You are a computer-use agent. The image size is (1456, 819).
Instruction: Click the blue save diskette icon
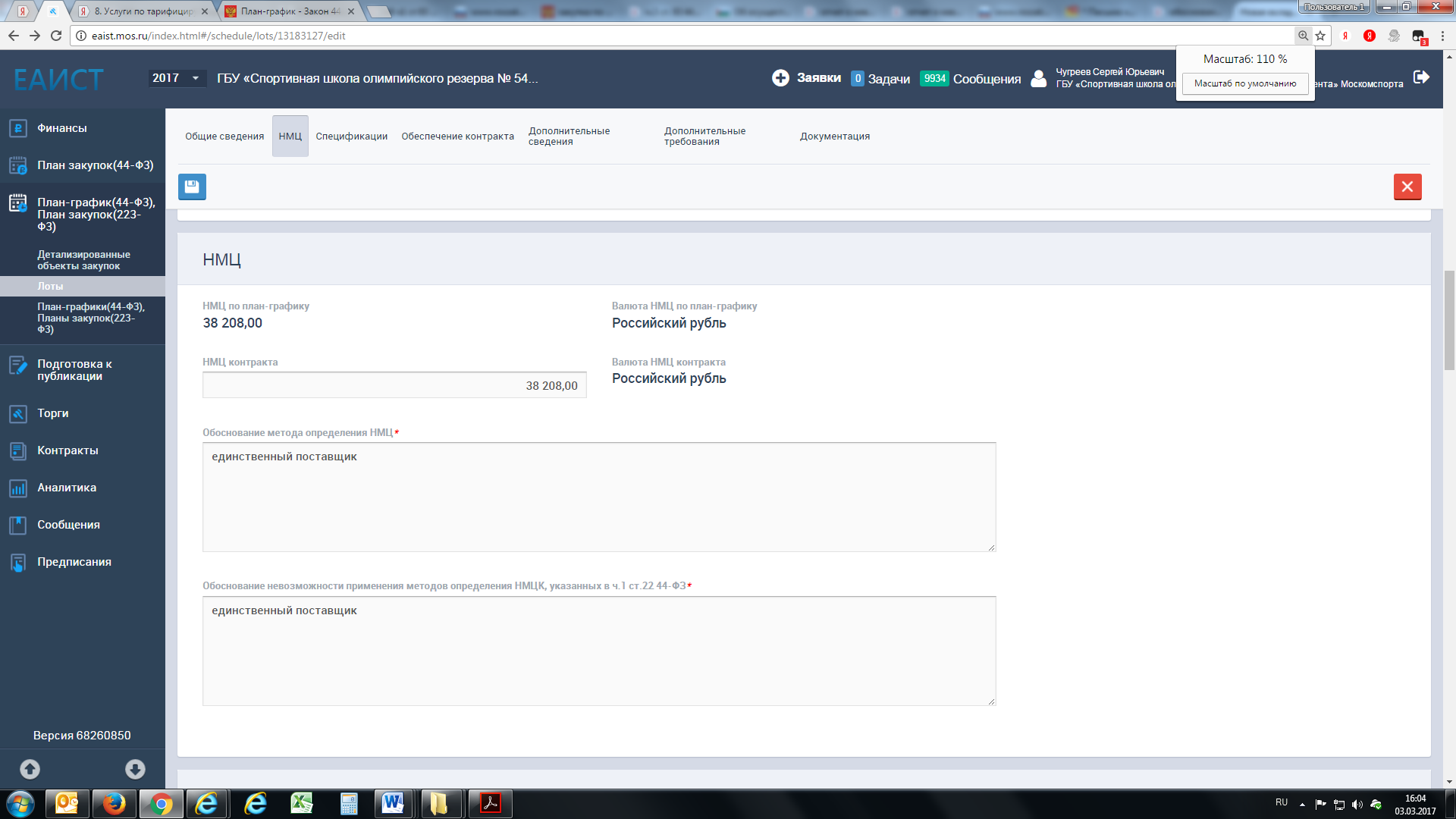tap(192, 187)
